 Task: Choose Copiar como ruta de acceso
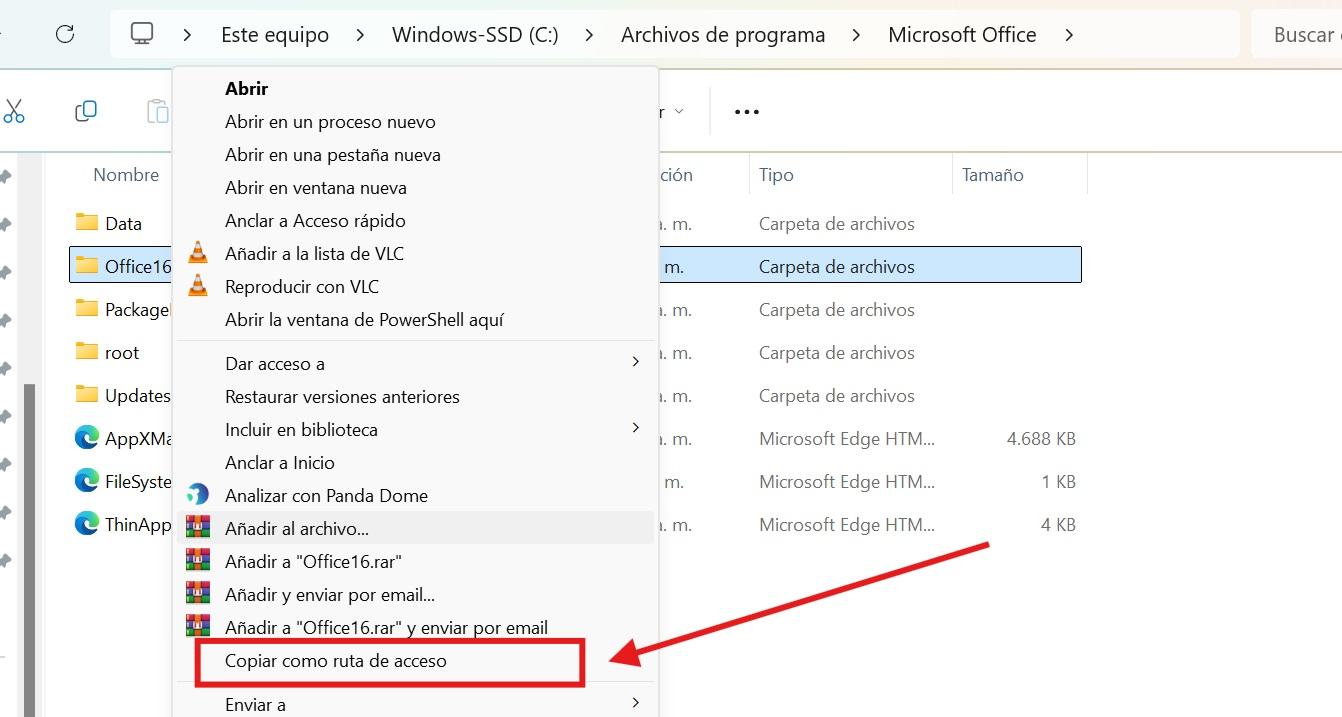click(336, 660)
